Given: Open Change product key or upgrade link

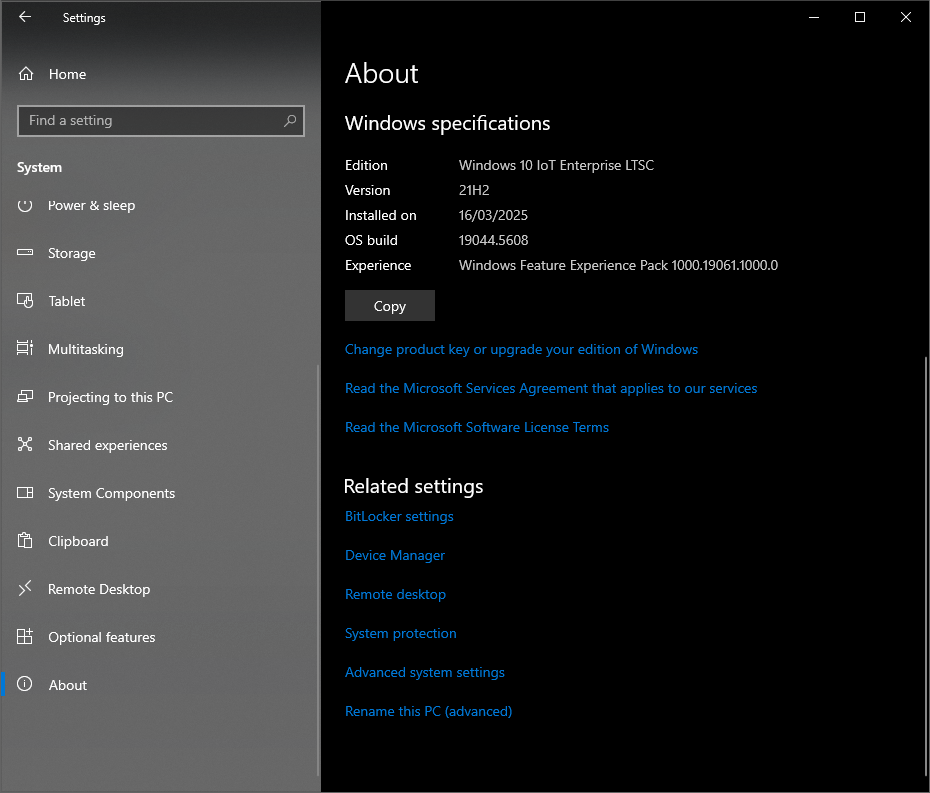Looking at the screenshot, I should tap(521, 349).
